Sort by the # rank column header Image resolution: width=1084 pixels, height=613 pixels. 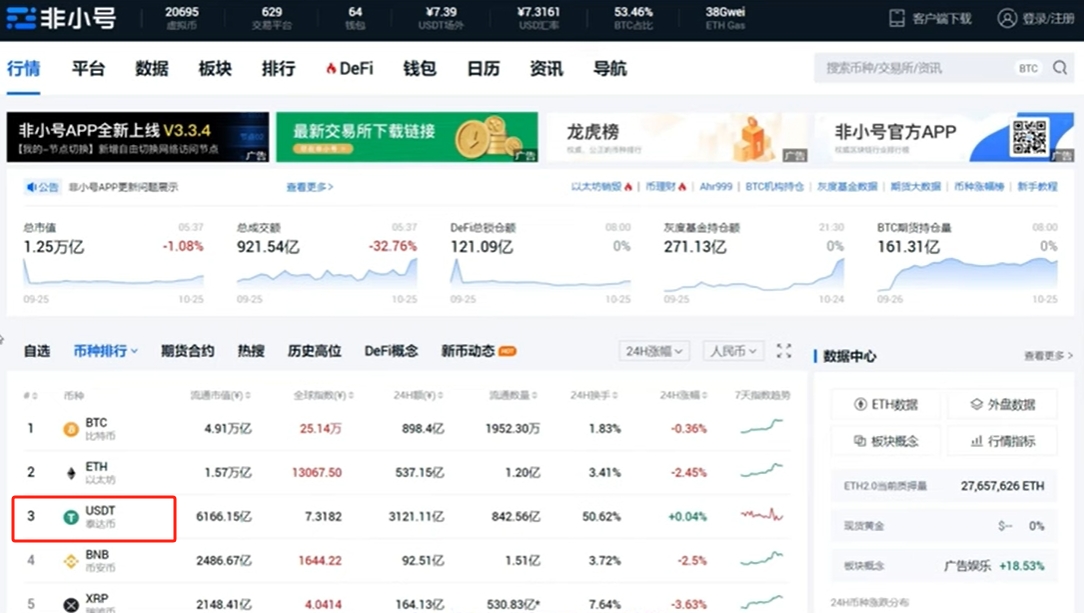point(30,395)
